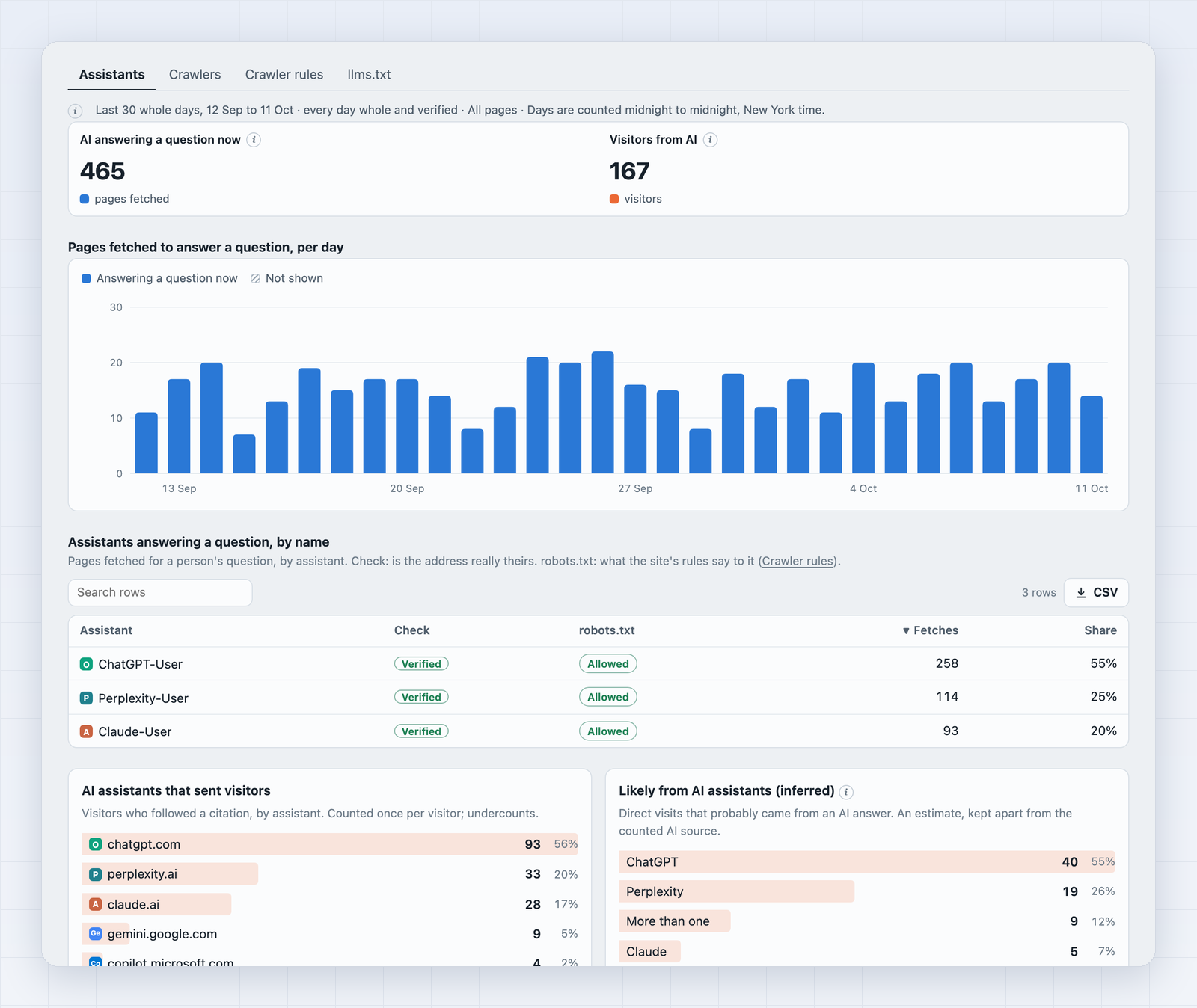Select the '167' visitors value
1197x1008 pixels.
(x=629, y=171)
